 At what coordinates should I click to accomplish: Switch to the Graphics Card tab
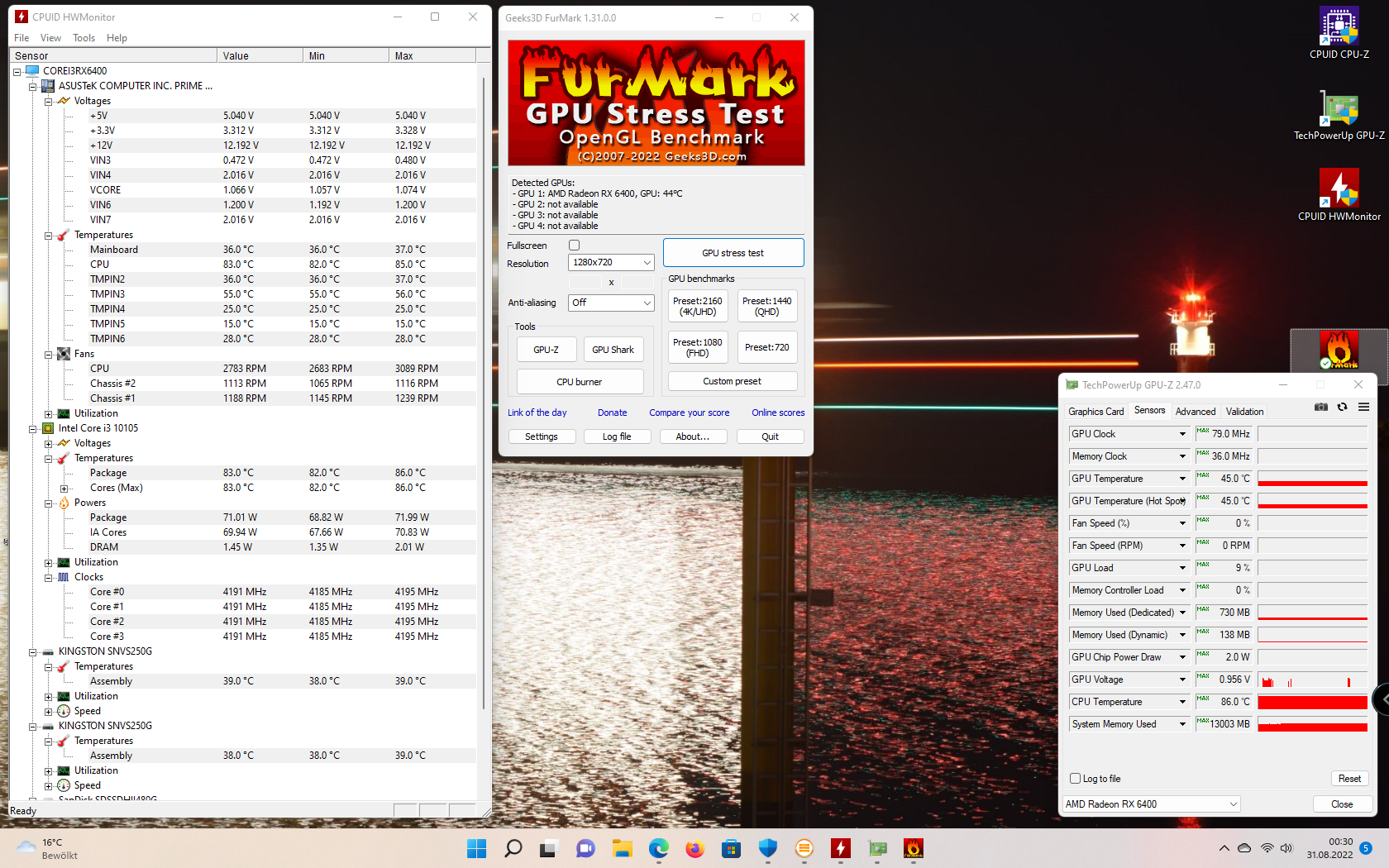click(1095, 412)
